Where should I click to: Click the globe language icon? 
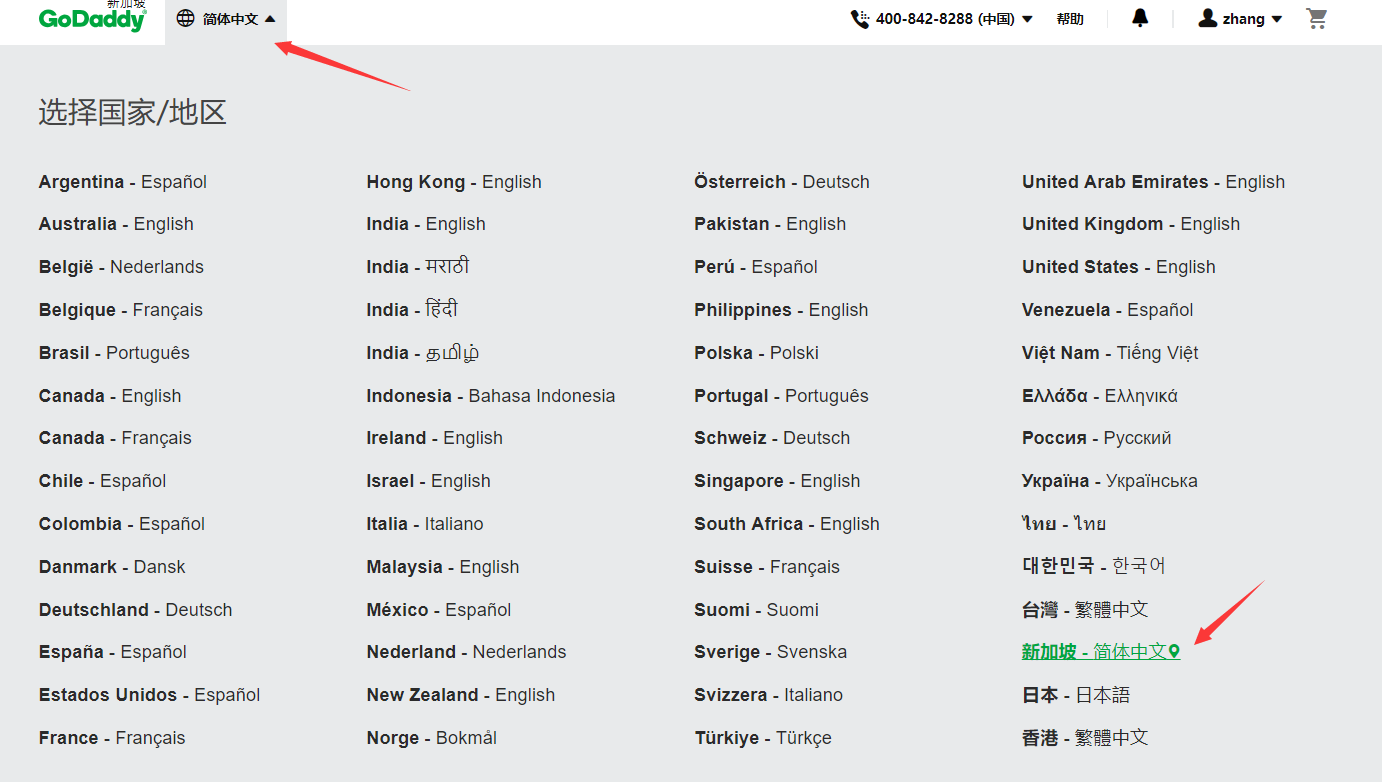185,18
